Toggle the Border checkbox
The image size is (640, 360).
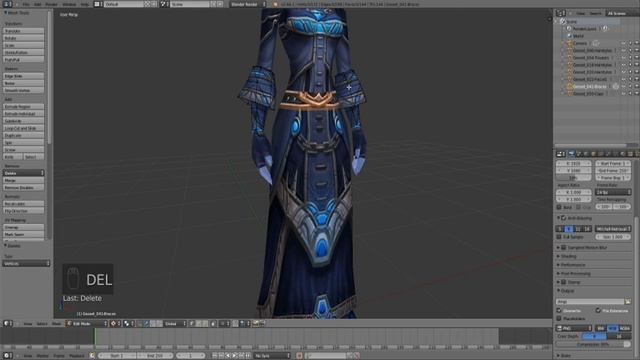click(559, 207)
